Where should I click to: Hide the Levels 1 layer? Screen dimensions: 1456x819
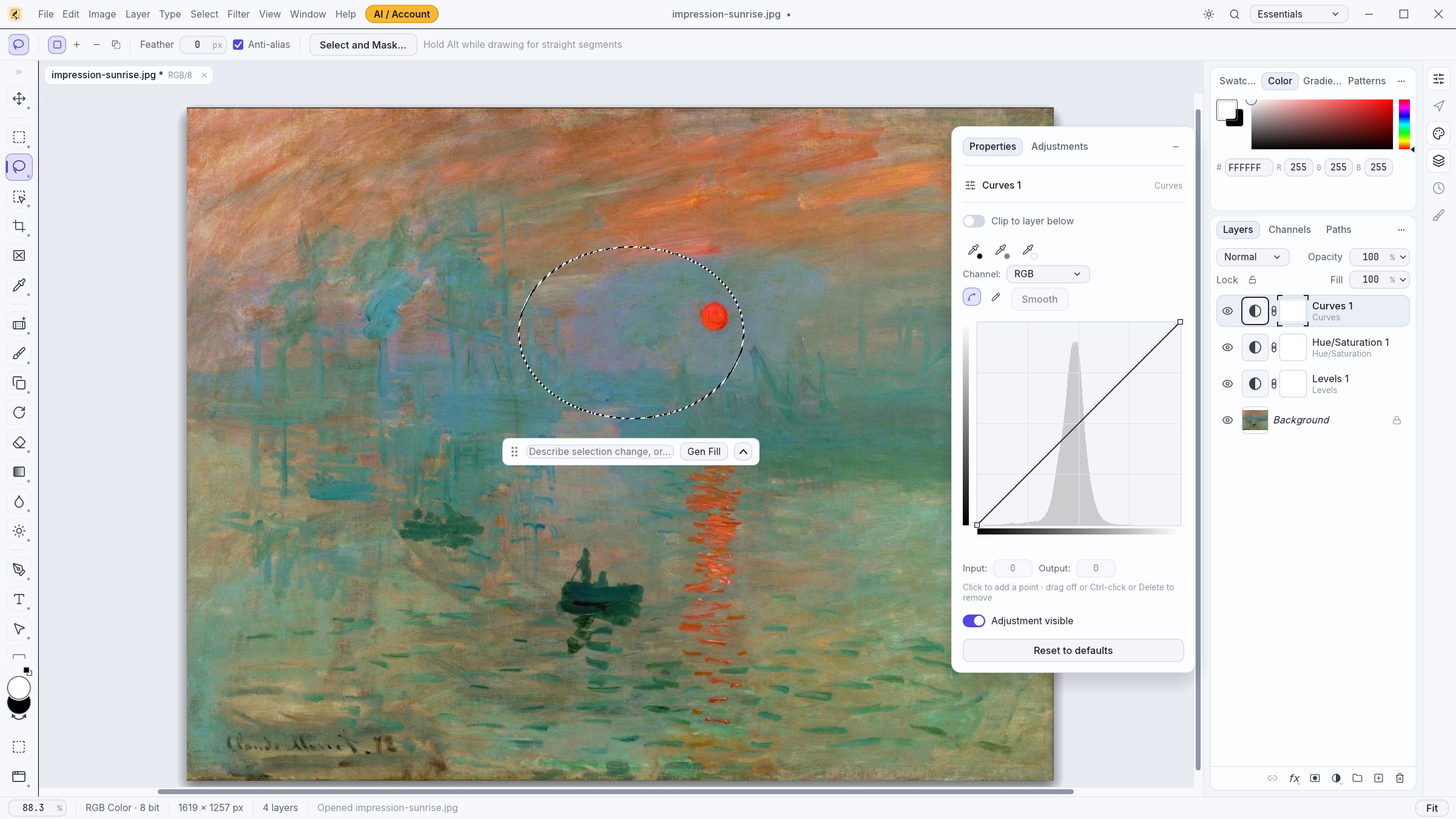1227,383
